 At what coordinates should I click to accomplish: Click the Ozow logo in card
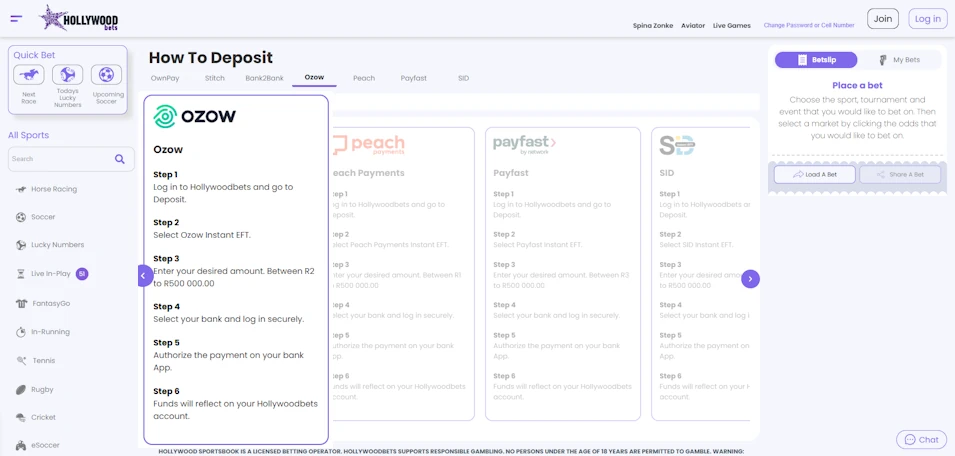point(194,116)
